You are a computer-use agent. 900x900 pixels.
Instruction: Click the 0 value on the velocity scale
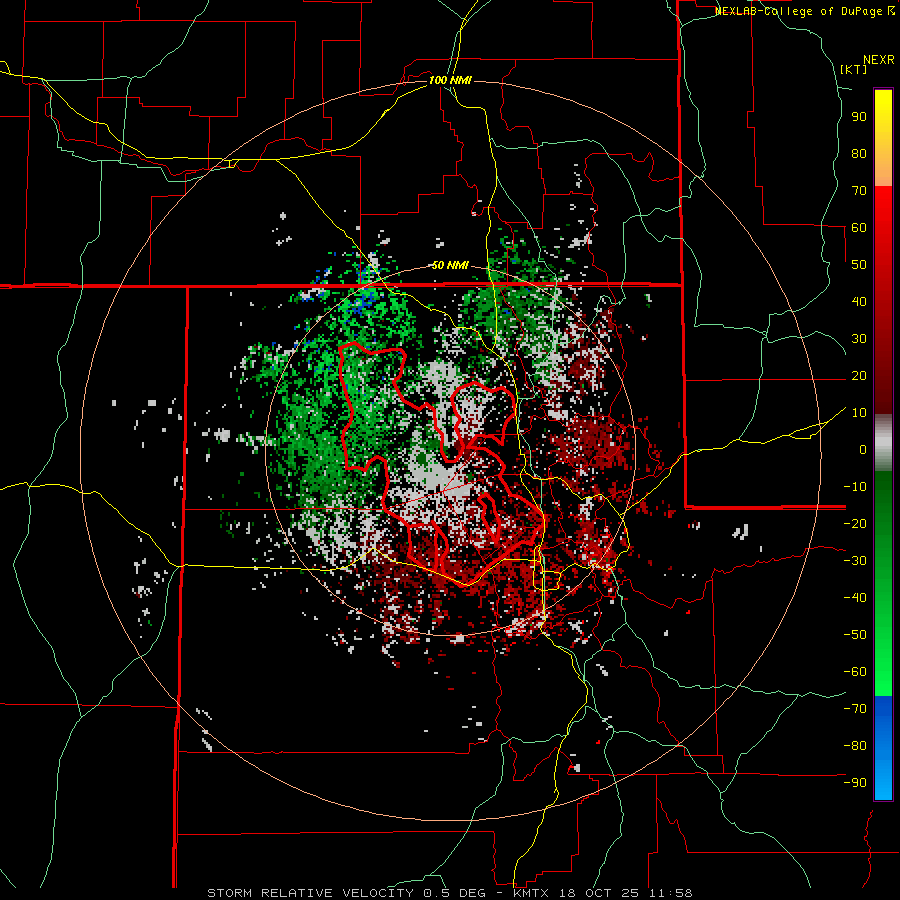[x=863, y=449]
